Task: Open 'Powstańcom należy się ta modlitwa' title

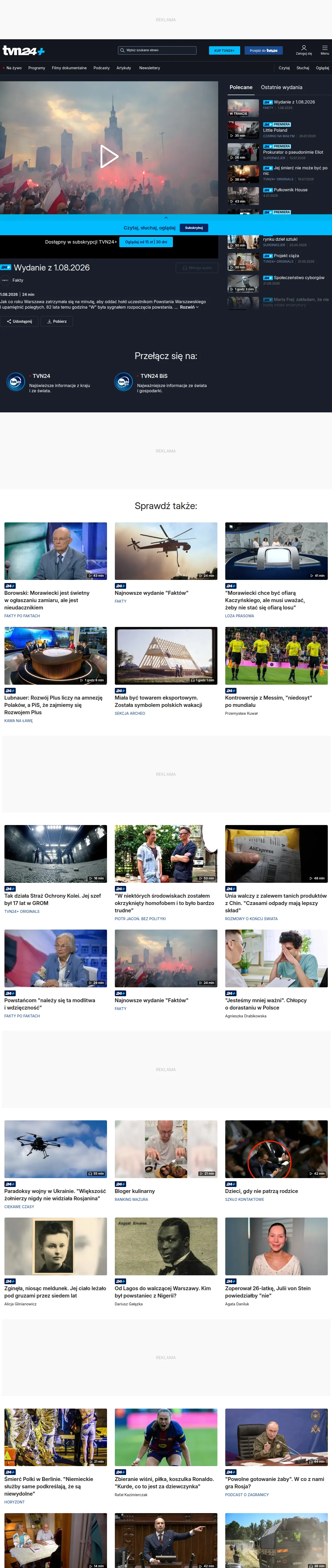Action: coord(50,1004)
